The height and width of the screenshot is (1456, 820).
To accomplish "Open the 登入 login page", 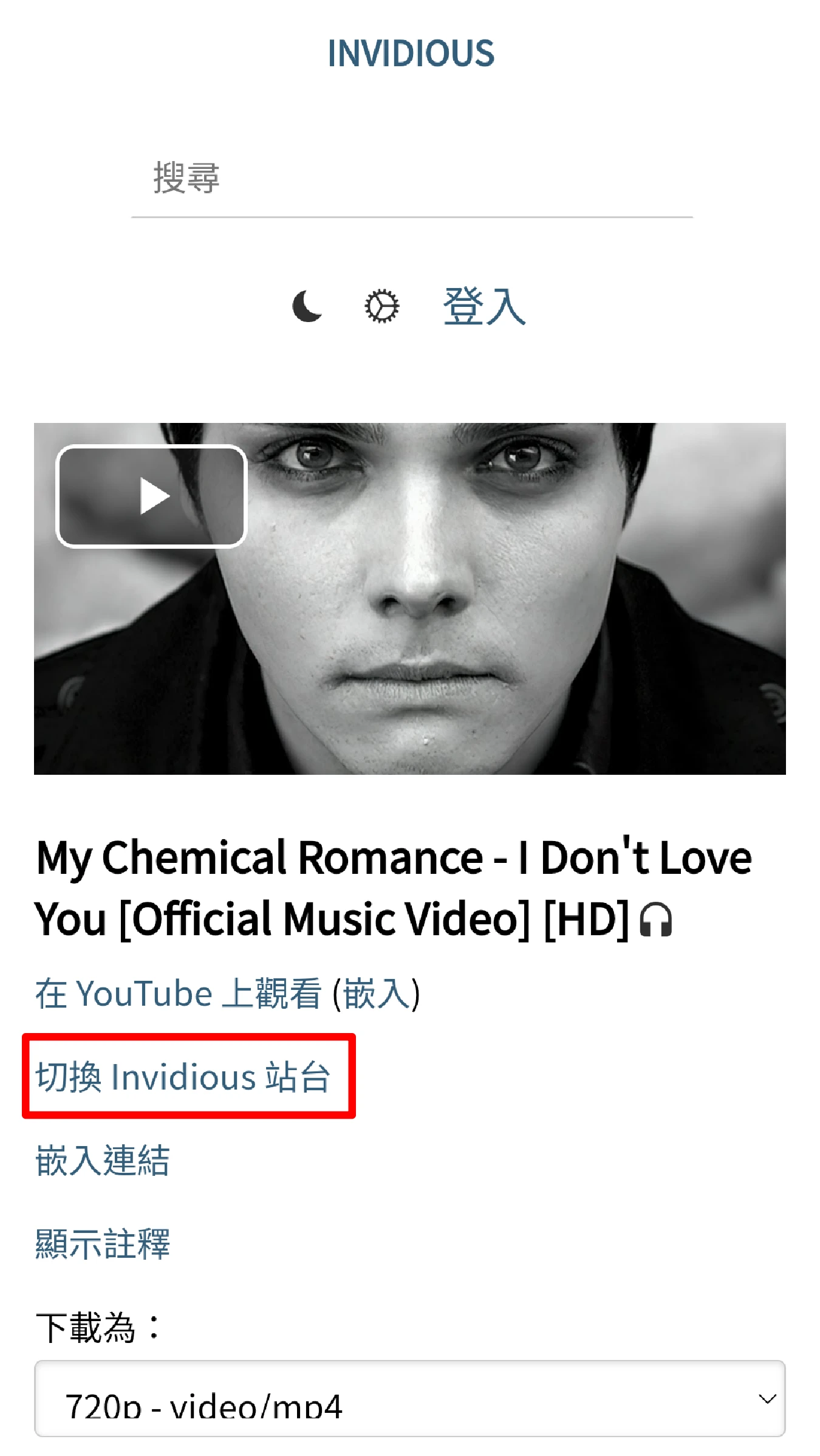I will point(484,306).
